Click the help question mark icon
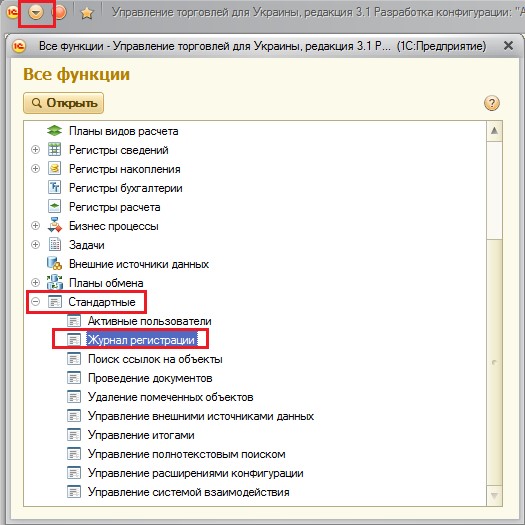 492,103
